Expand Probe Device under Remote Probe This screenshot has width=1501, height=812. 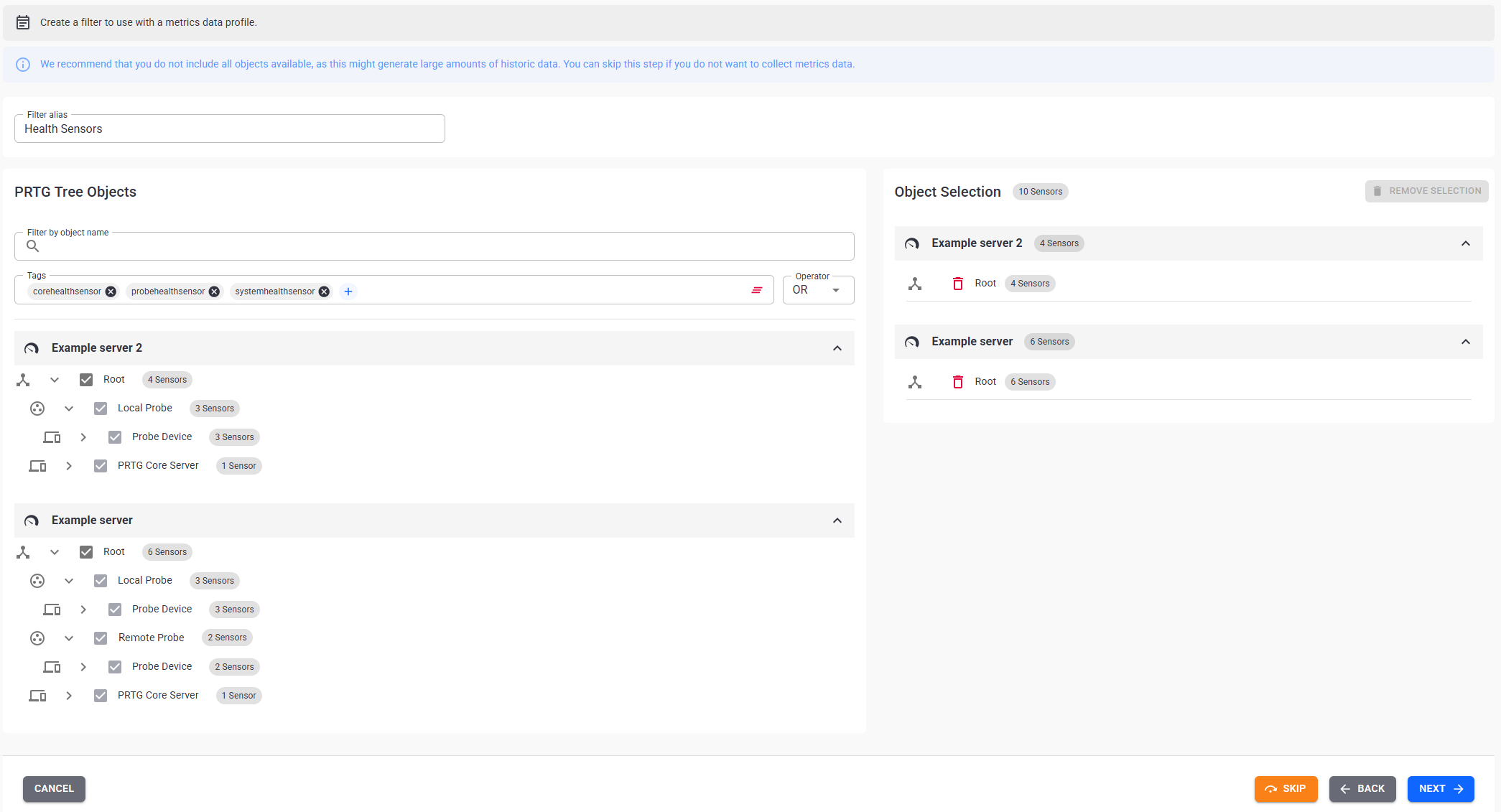tap(83, 667)
